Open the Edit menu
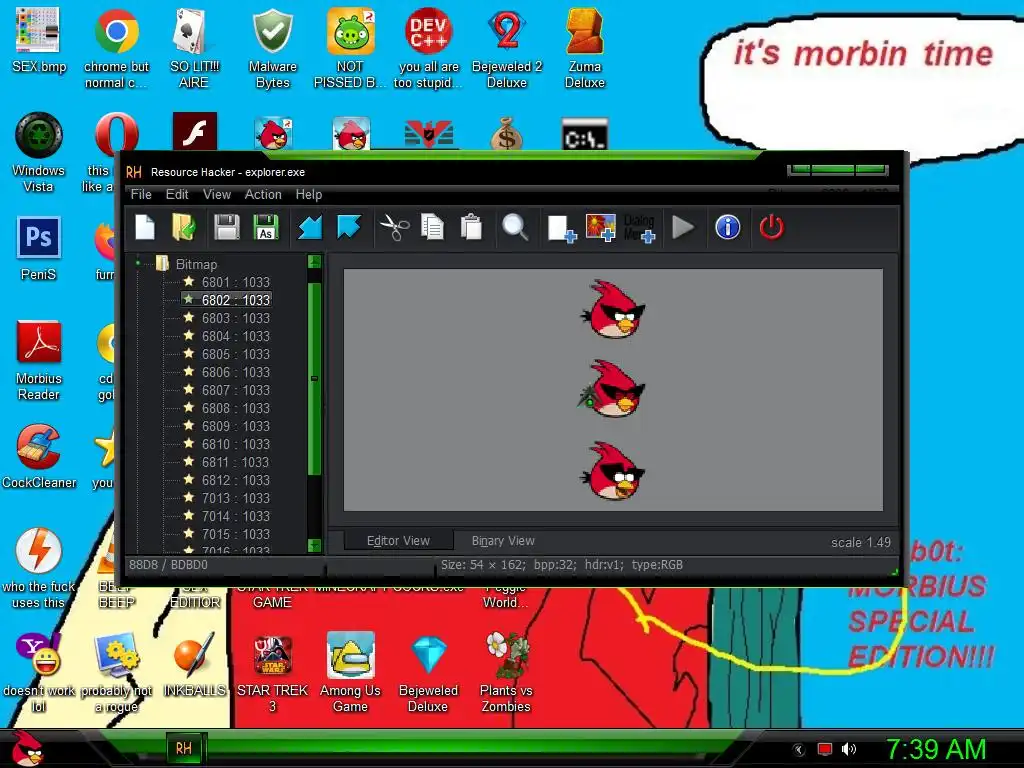 (x=177, y=195)
